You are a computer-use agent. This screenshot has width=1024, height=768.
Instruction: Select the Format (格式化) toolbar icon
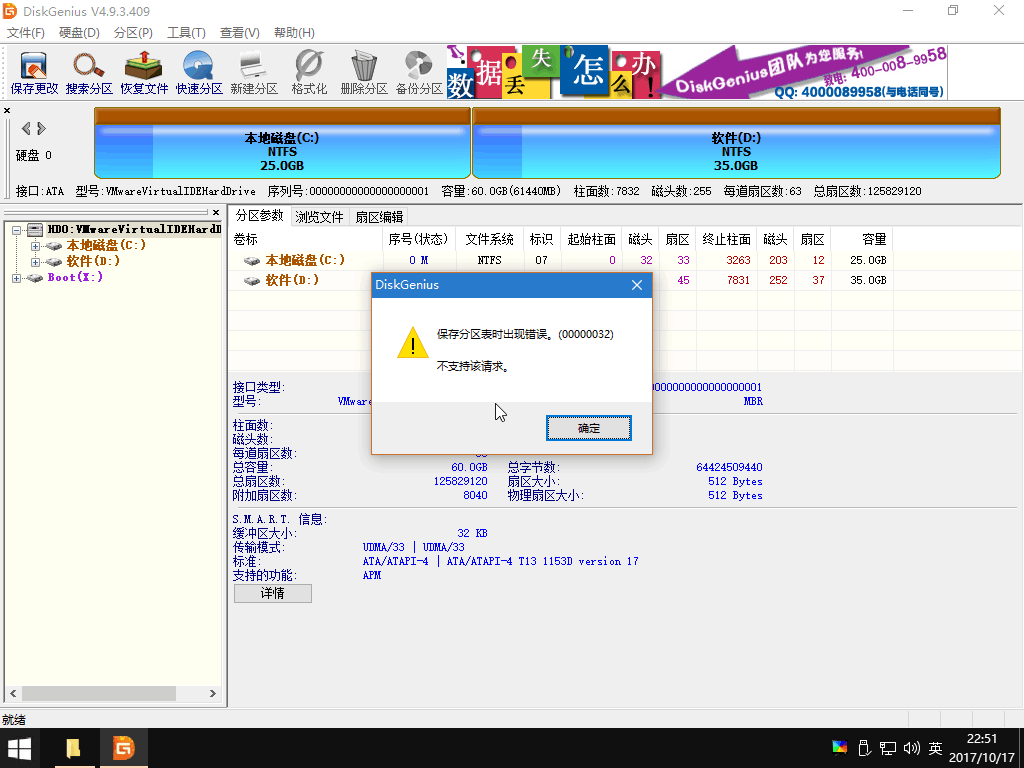pyautogui.click(x=309, y=72)
